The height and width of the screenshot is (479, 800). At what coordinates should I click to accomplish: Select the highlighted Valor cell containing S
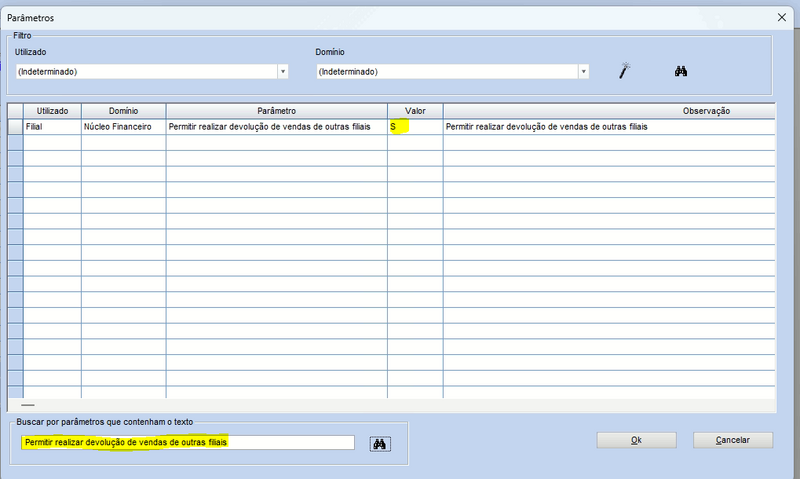click(414, 127)
